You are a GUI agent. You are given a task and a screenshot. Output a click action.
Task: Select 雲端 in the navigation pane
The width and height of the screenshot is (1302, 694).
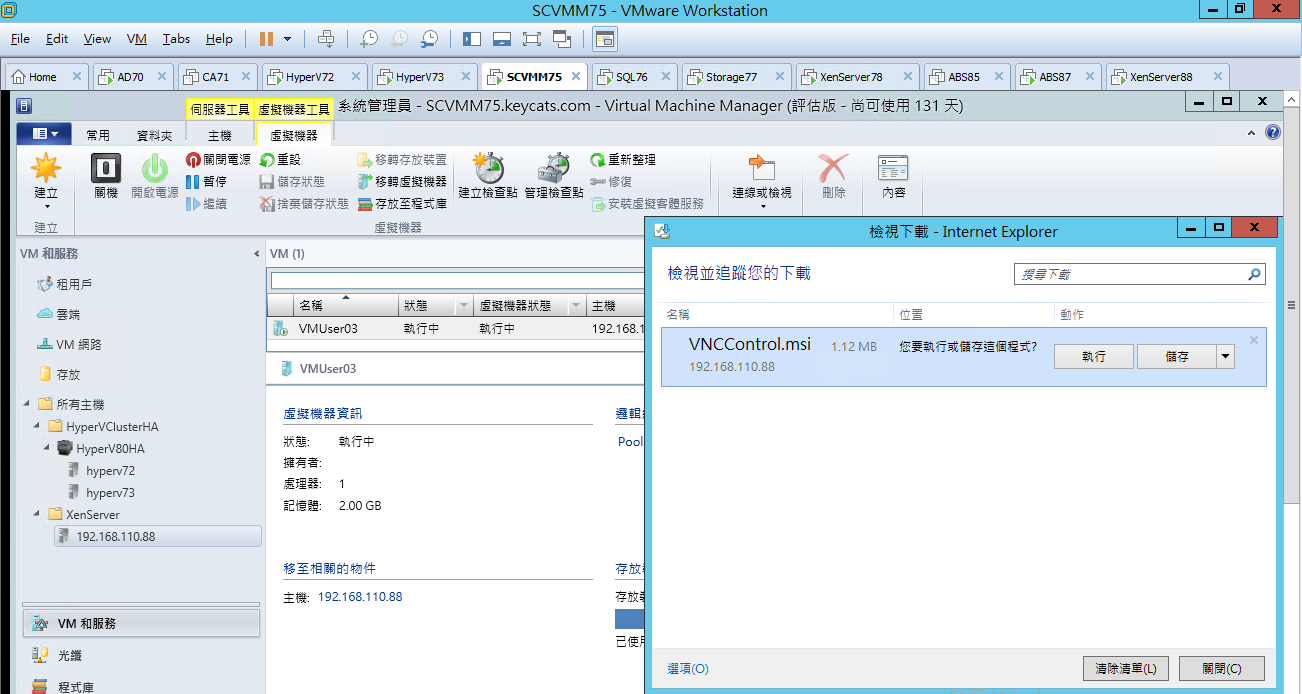pos(68,314)
